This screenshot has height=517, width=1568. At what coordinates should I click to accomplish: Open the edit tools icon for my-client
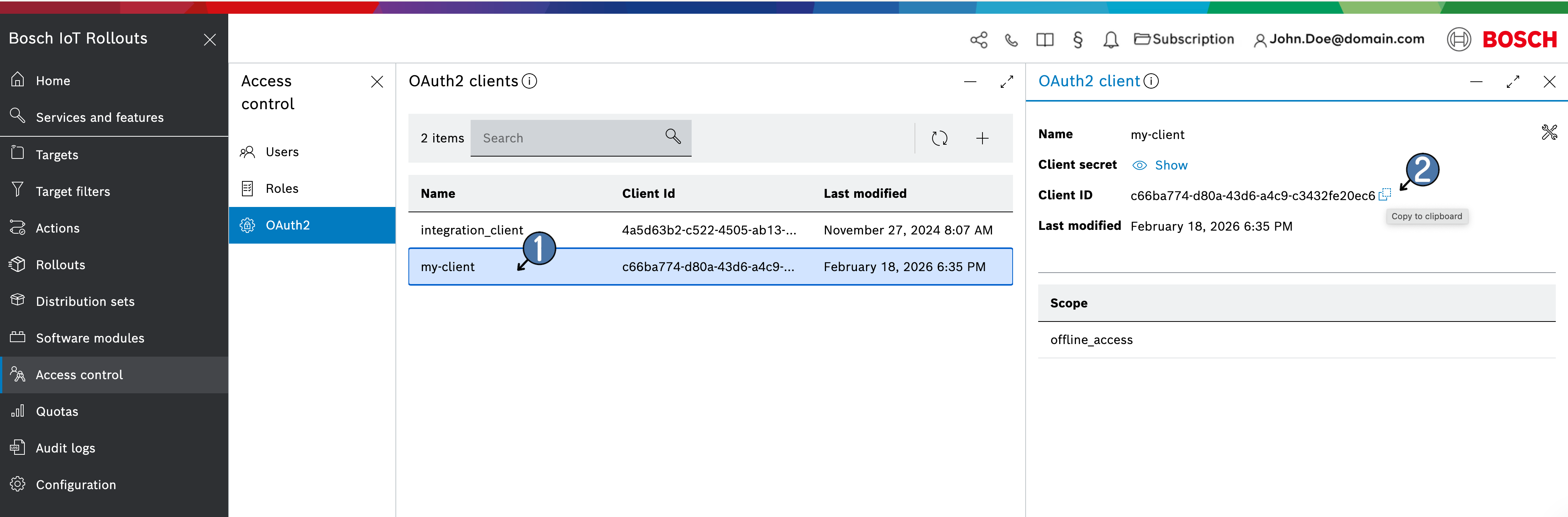[x=1549, y=132]
